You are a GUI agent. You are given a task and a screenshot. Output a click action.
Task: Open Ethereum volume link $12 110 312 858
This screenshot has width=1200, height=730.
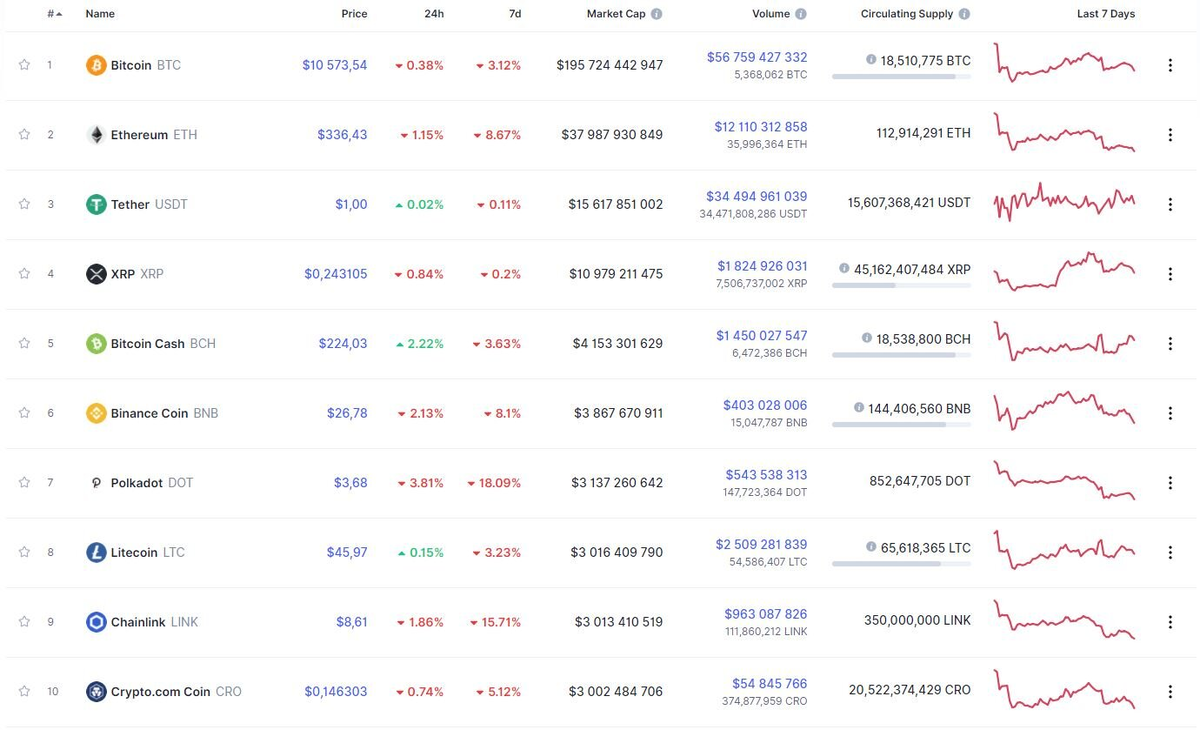click(761, 127)
